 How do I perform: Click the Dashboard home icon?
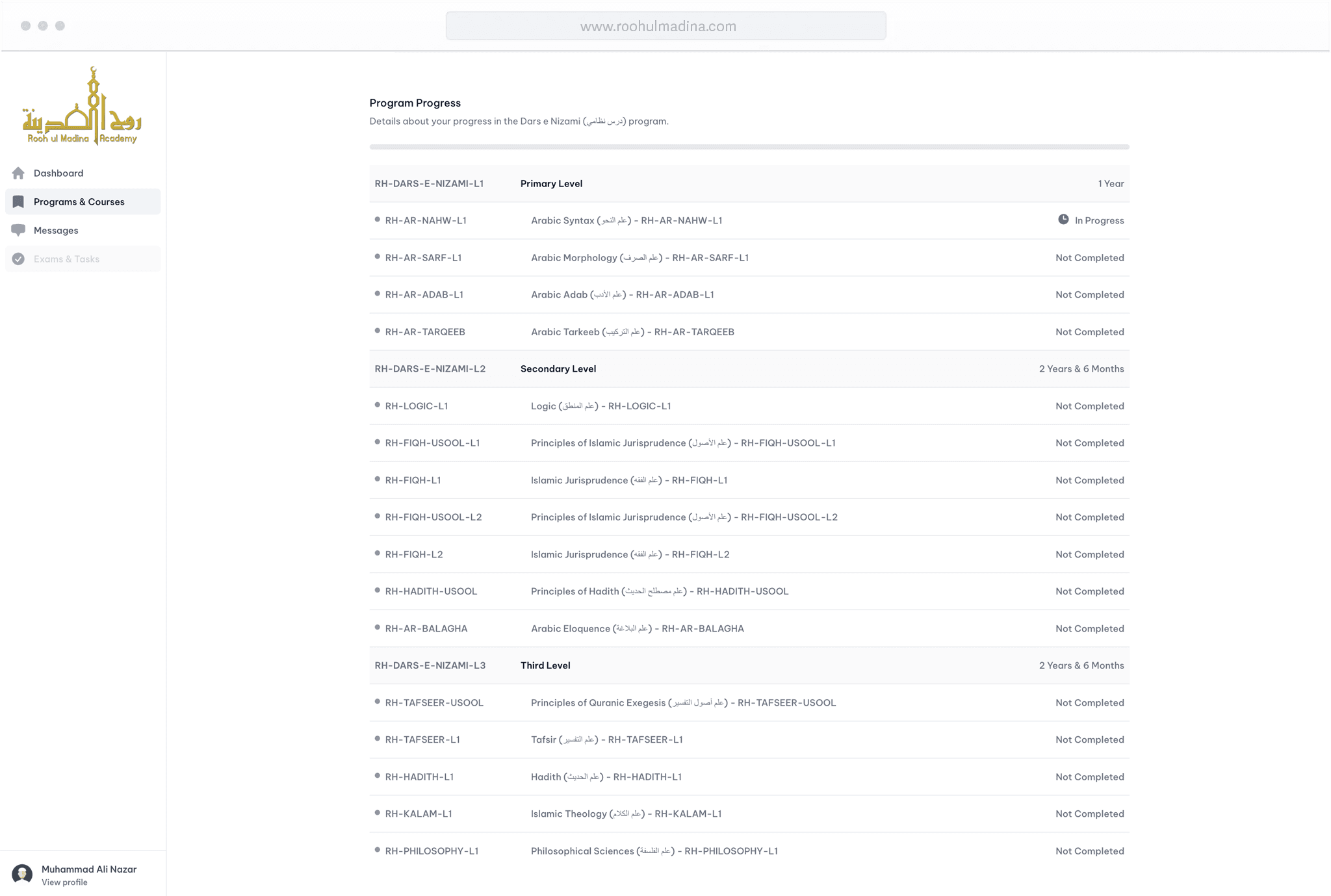18,173
